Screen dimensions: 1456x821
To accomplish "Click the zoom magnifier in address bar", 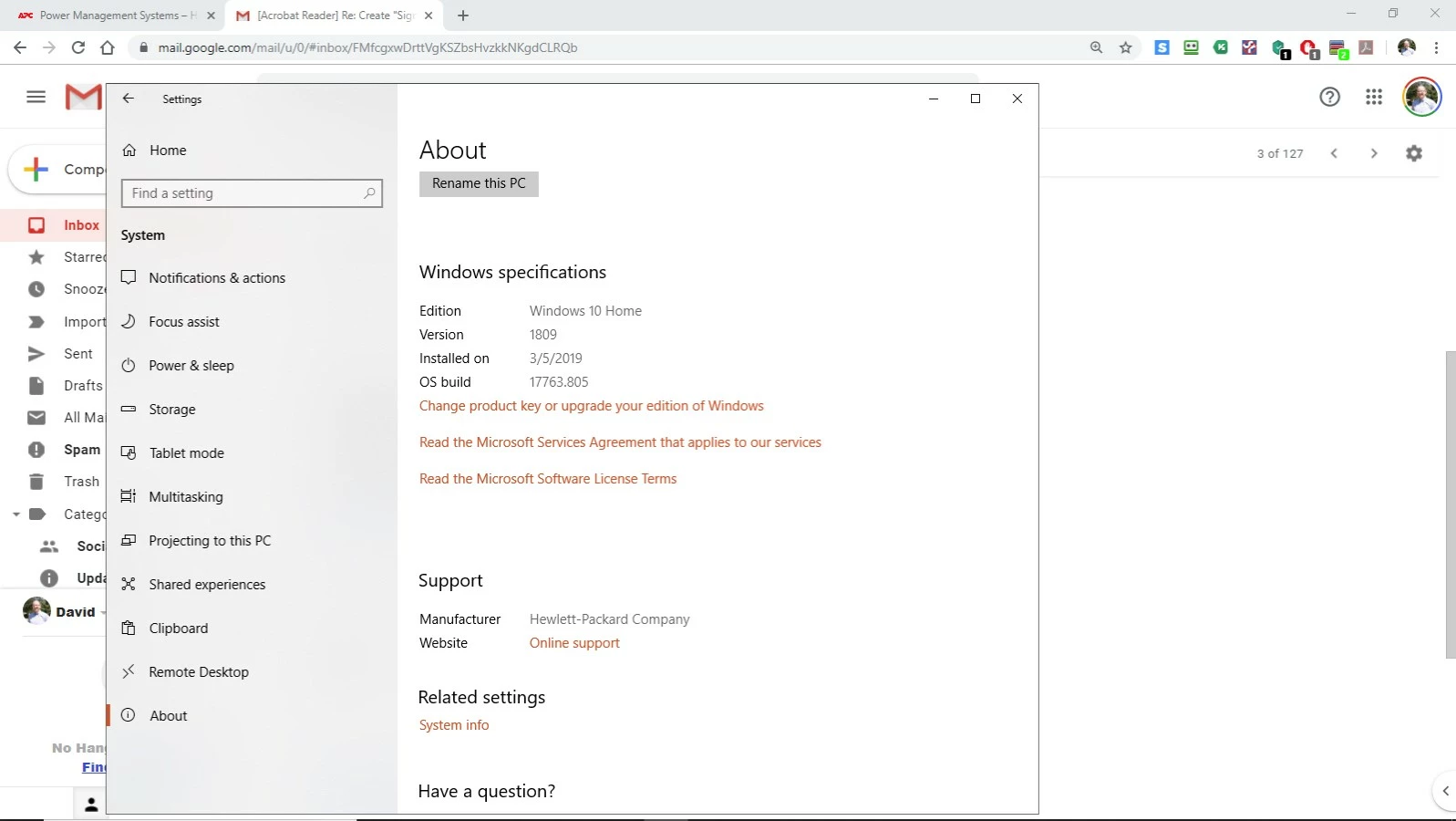I will coord(1096,47).
